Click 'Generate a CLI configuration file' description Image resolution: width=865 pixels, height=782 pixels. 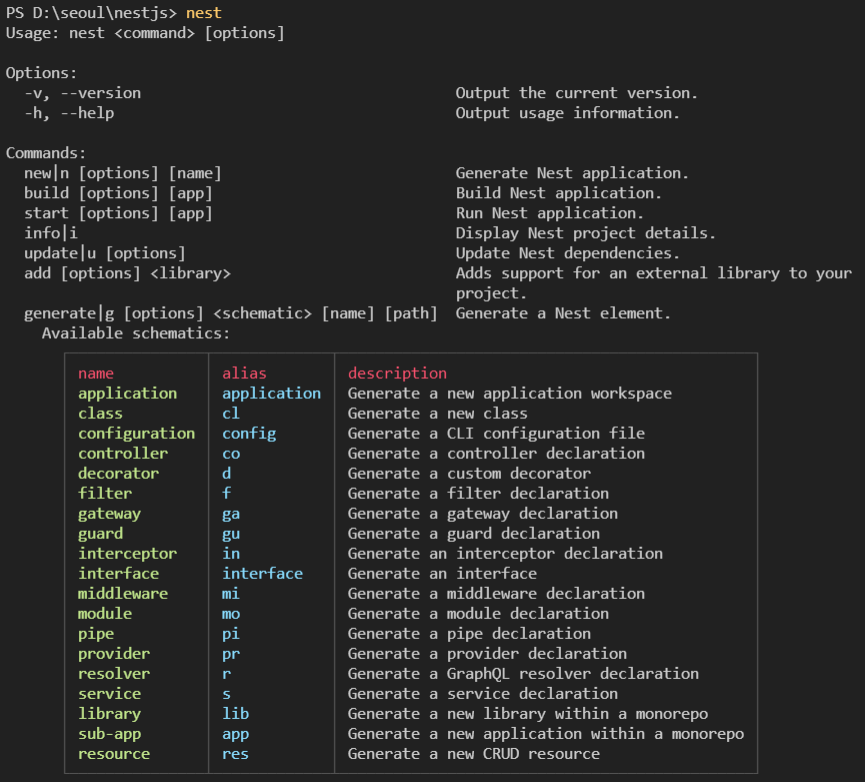496,434
